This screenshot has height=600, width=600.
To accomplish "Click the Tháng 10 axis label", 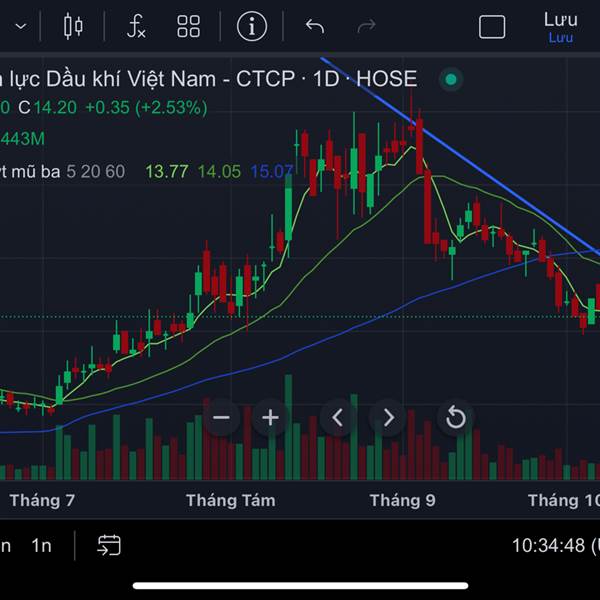I will tap(564, 500).
